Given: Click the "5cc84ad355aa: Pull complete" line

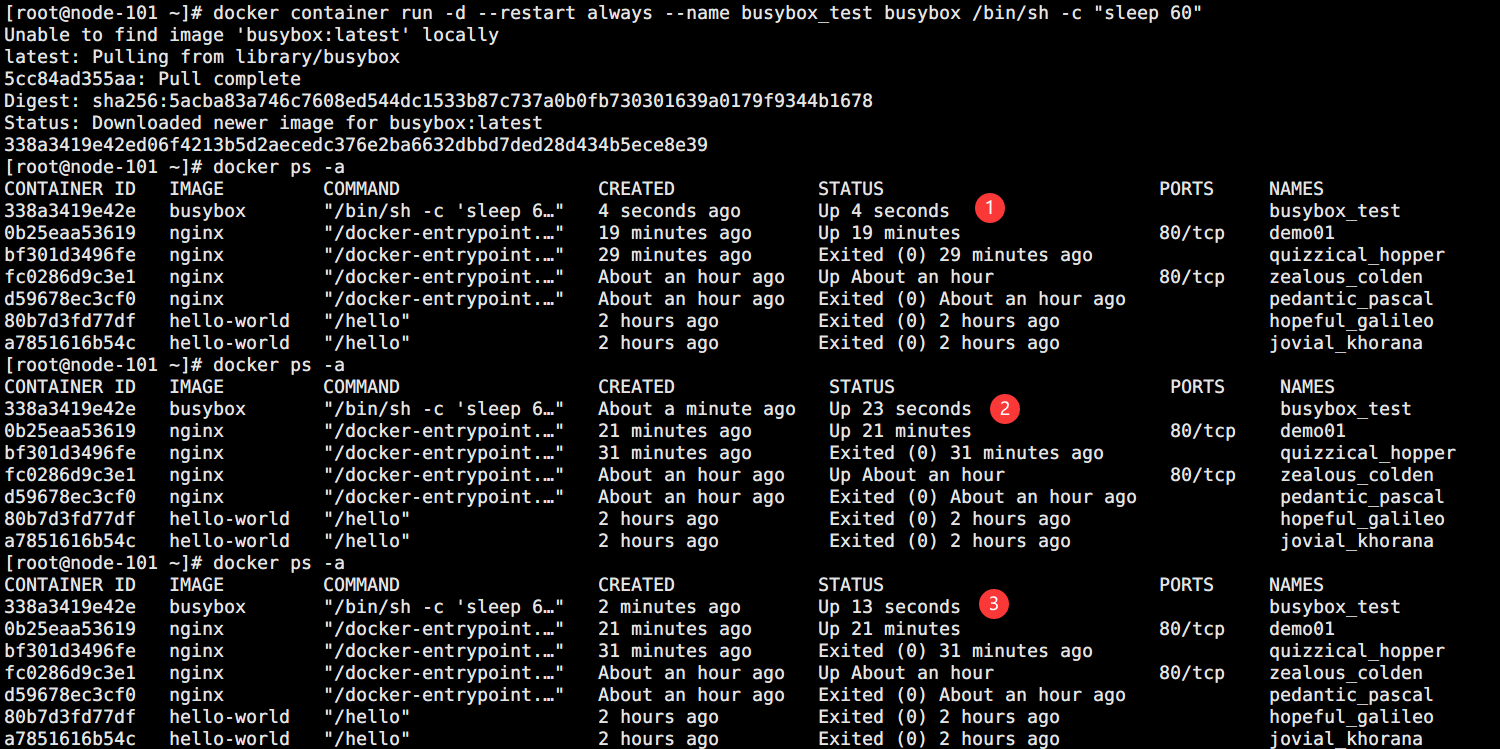Looking at the screenshot, I should click(152, 79).
